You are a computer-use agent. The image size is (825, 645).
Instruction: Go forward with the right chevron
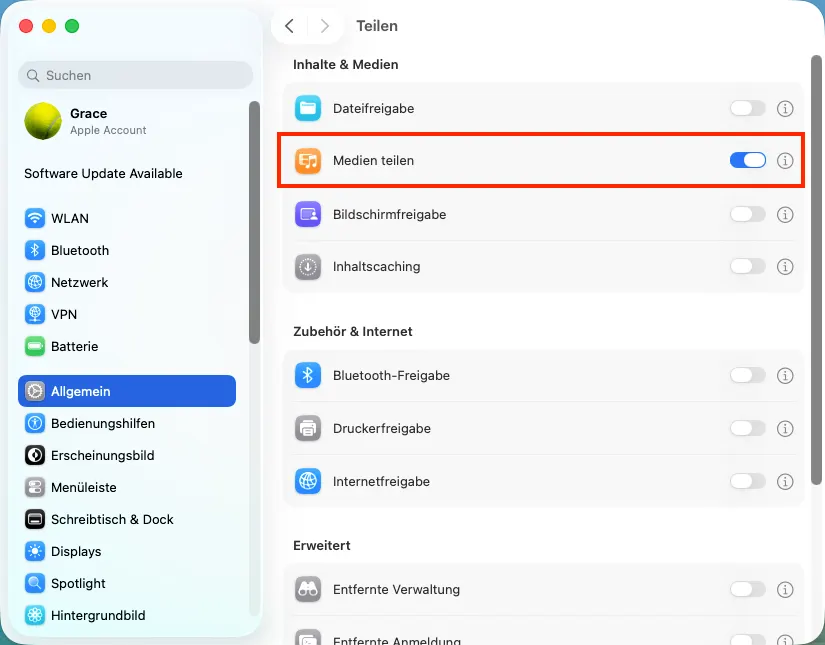click(325, 26)
